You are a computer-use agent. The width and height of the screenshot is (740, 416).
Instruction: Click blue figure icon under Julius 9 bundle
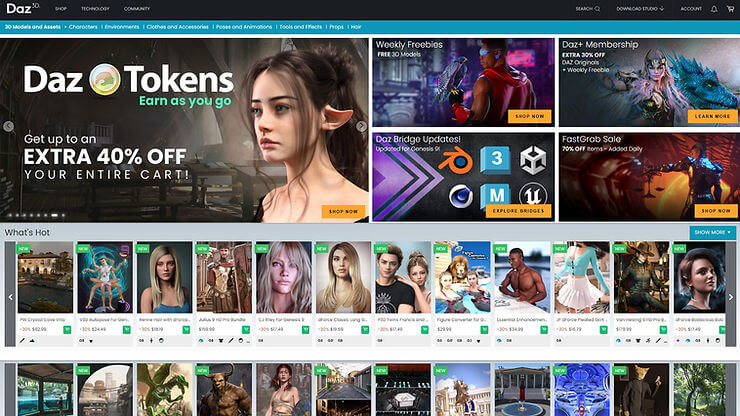click(201, 340)
